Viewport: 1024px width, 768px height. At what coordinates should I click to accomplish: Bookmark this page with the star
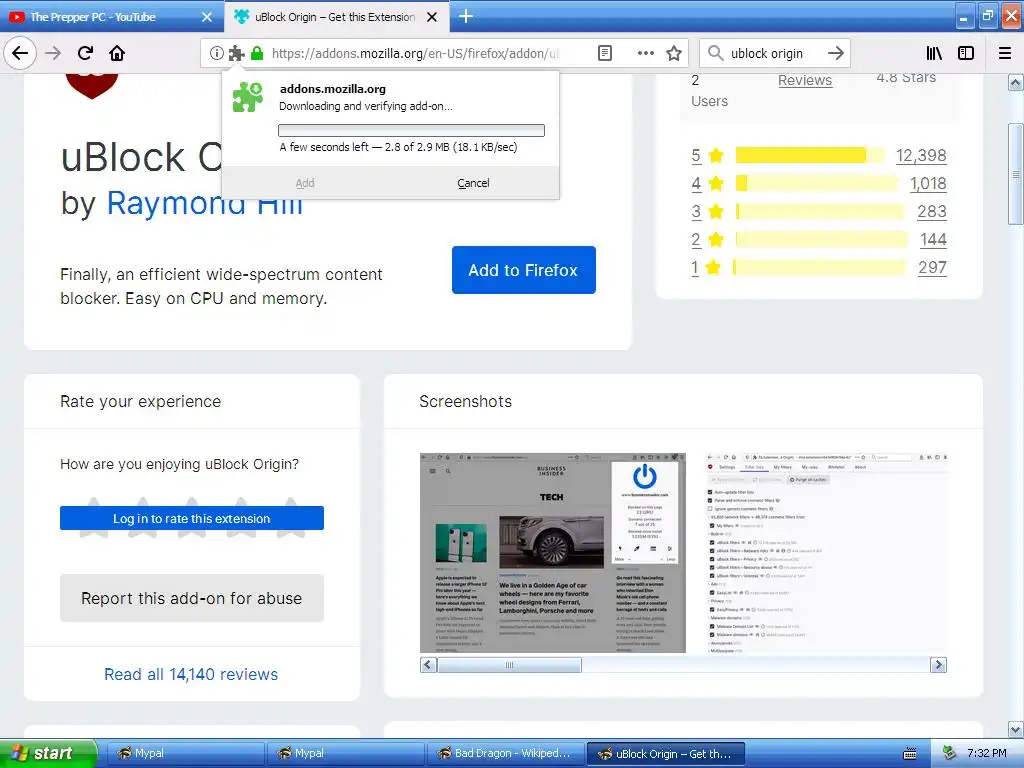[x=674, y=54]
